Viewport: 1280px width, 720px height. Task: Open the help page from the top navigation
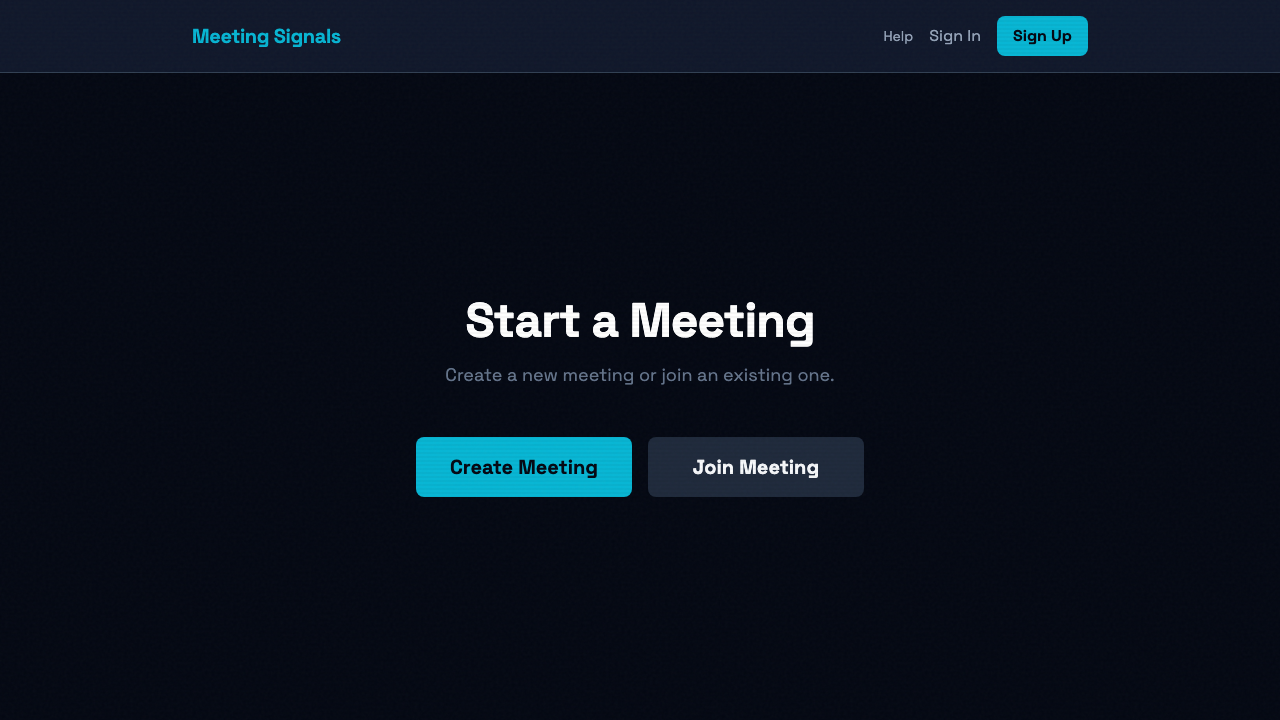pos(898,36)
